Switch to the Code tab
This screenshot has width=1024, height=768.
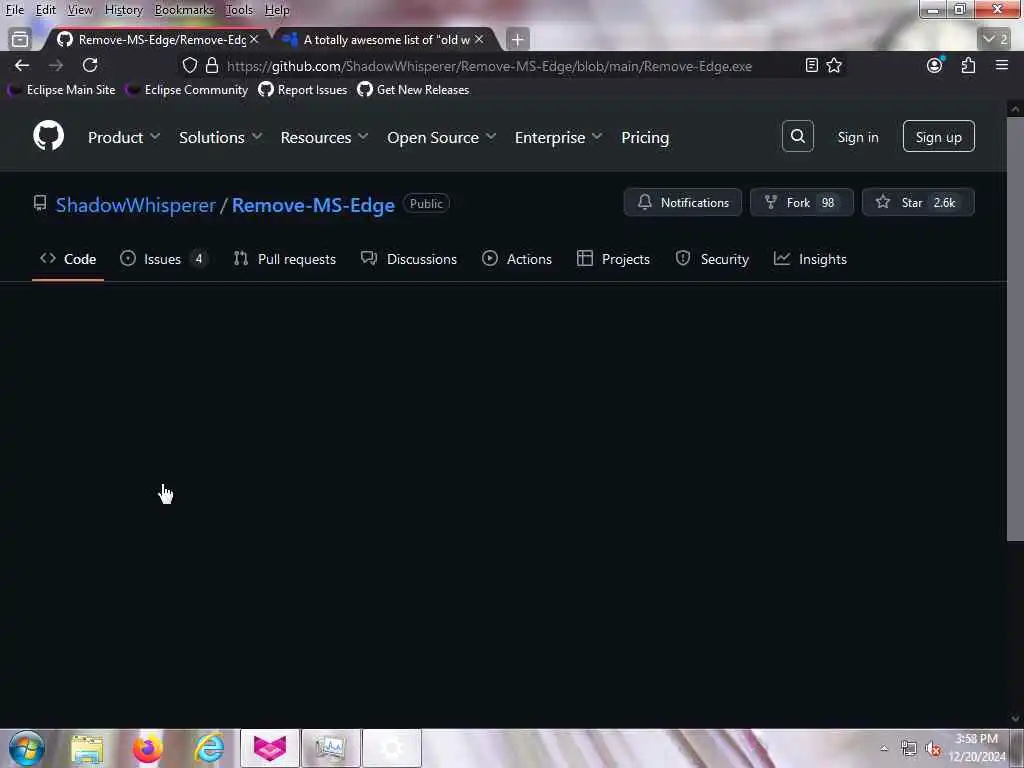[68, 259]
